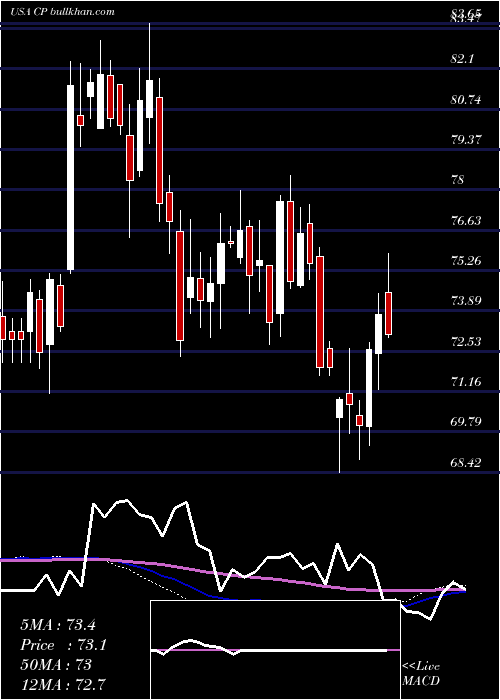Select the 79.37 price axis label

(466, 139)
